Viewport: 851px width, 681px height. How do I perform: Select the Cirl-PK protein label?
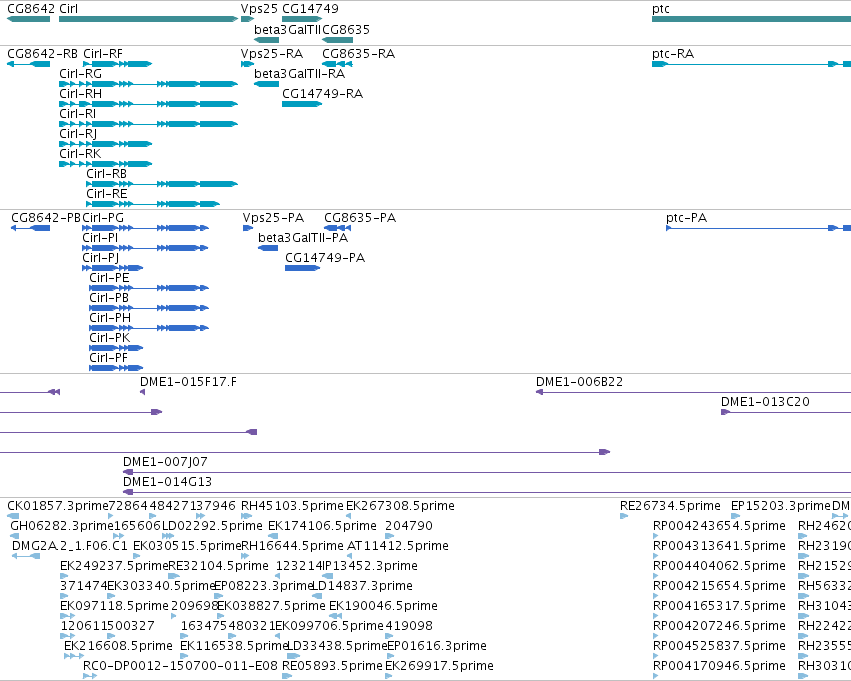click(x=110, y=339)
